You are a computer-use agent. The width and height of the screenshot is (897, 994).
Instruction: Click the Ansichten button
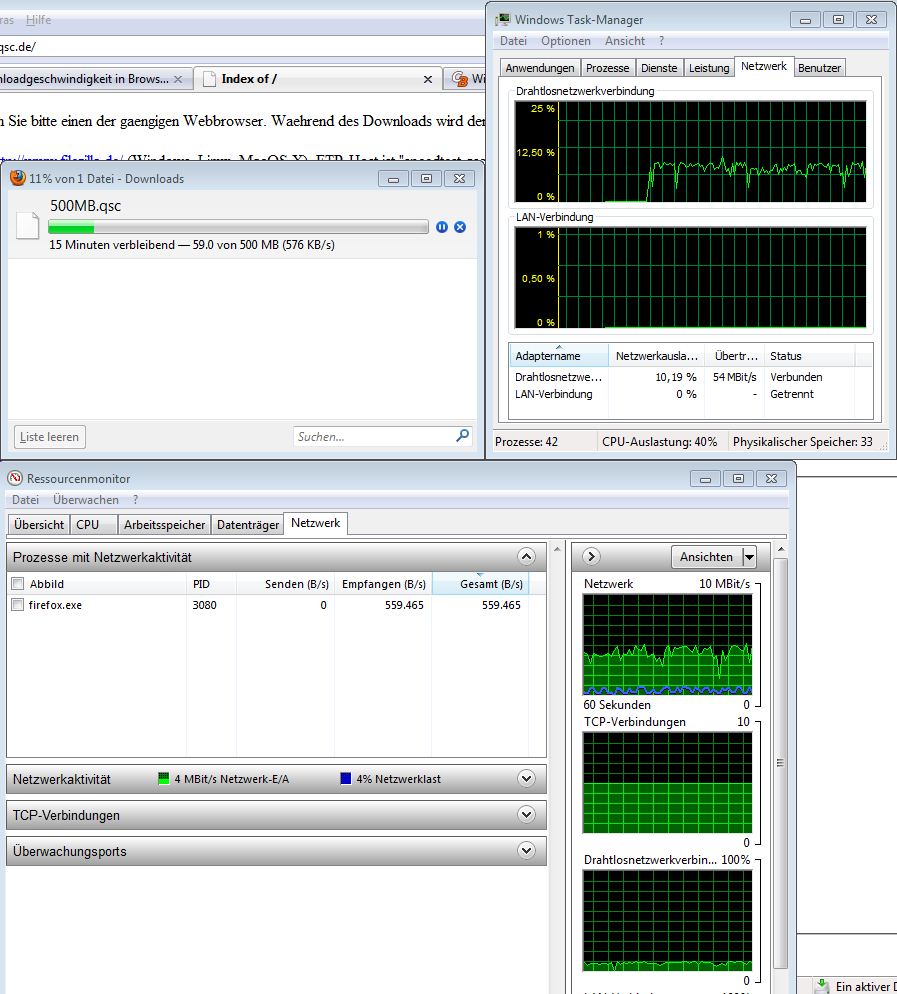tap(706, 557)
